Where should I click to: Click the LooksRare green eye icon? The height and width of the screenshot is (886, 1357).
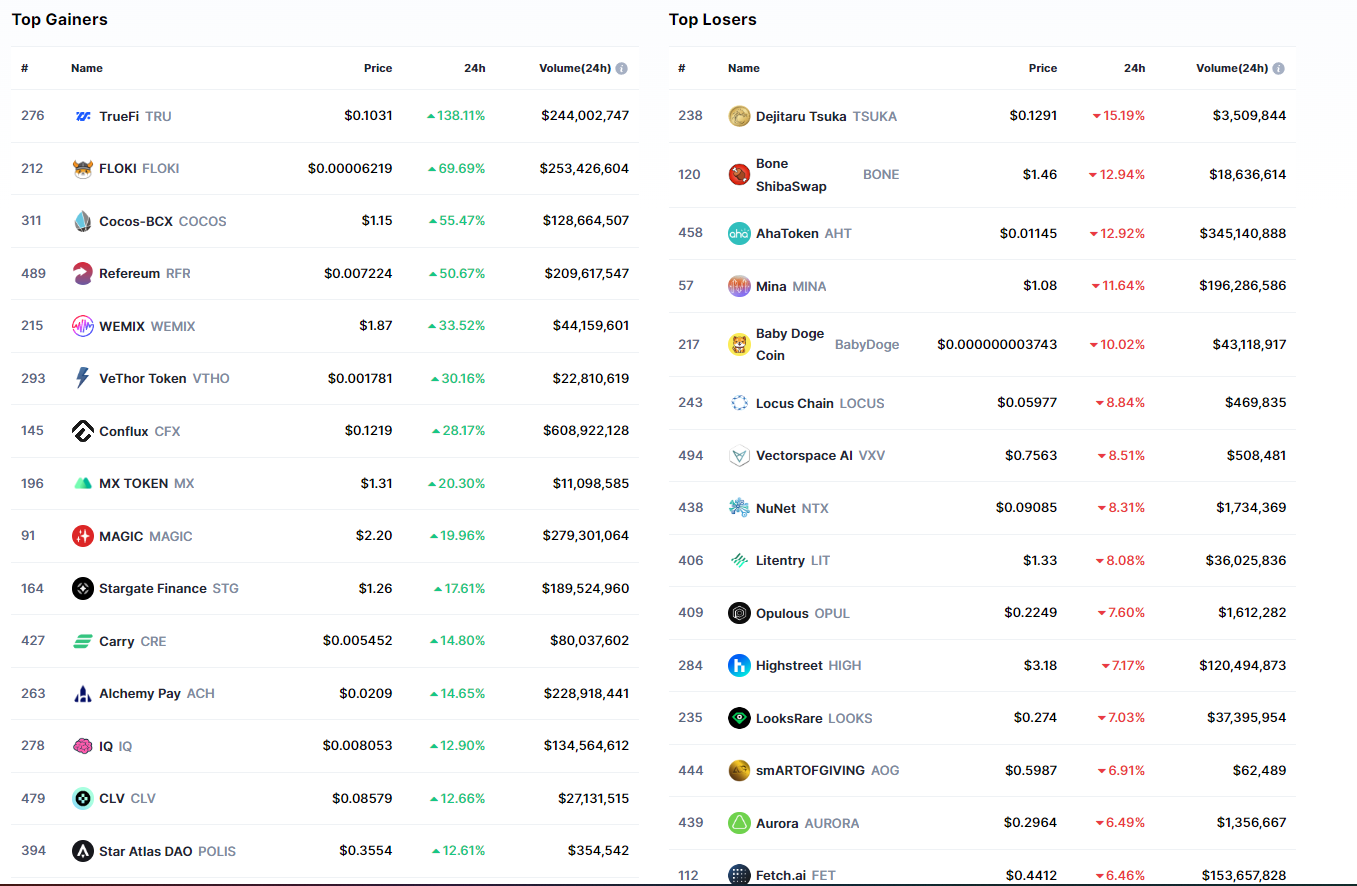[739, 718]
